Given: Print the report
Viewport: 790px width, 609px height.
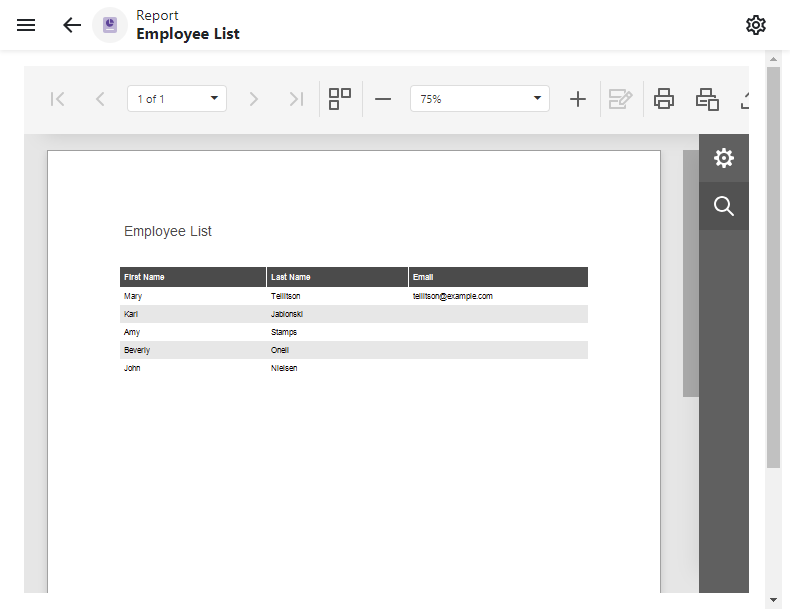Looking at the screenshot, I should [x=664, y=99].
